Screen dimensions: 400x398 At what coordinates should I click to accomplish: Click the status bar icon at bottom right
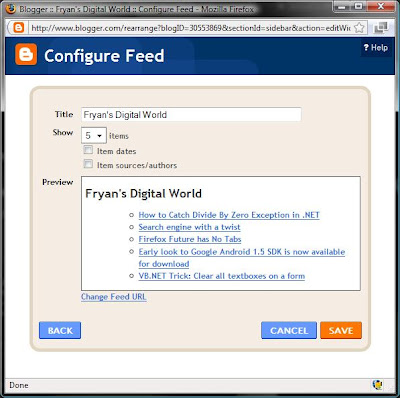[377, 385]
